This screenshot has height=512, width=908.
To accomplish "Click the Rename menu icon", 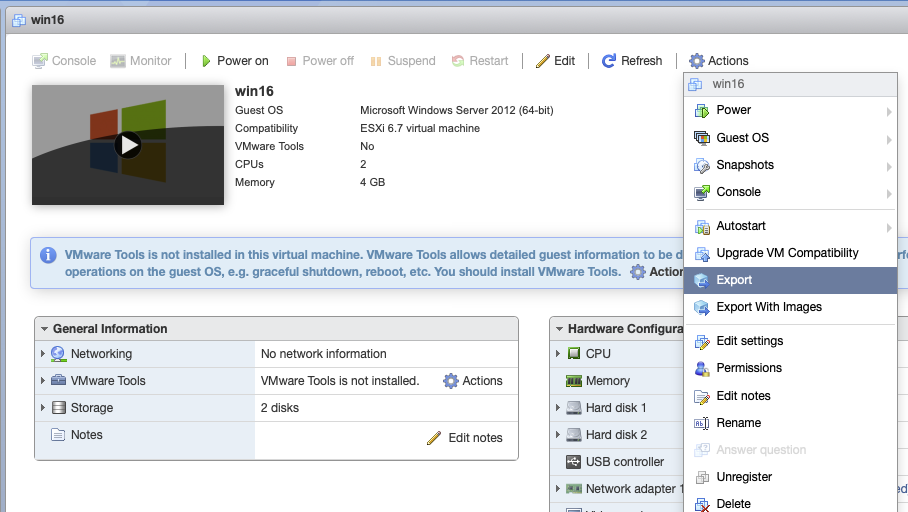I will [x=702, y=423].
